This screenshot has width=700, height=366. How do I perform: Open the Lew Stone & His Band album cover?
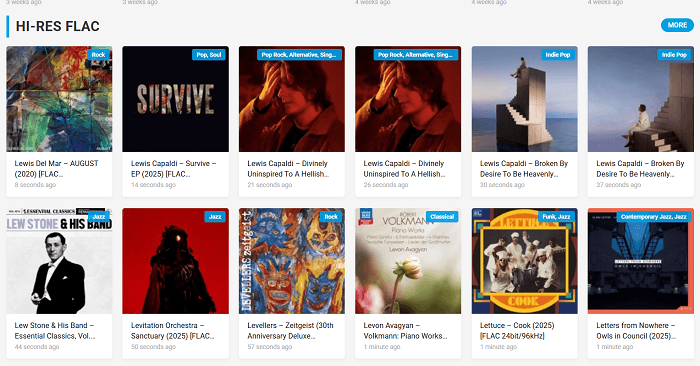click(59, 261)
